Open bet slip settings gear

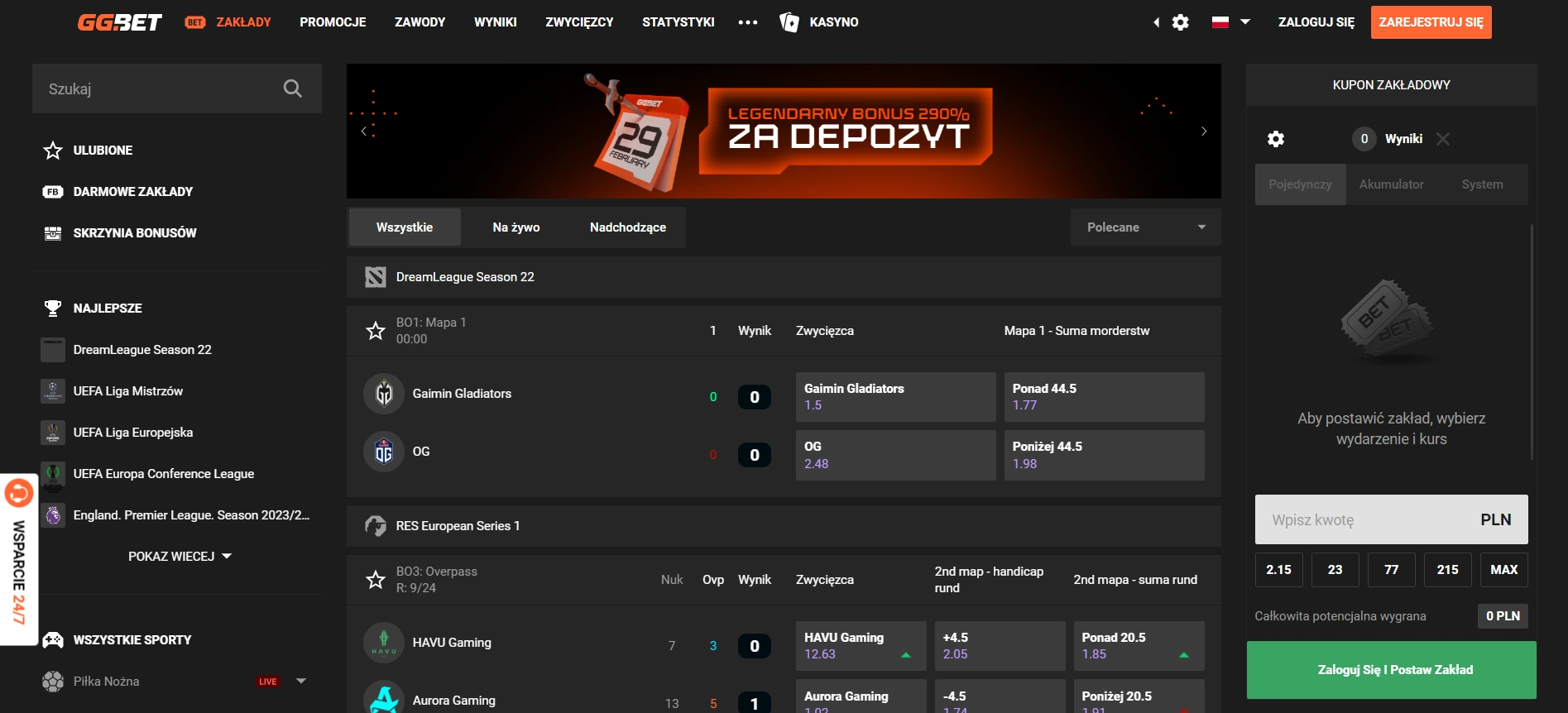[1276, 139]
